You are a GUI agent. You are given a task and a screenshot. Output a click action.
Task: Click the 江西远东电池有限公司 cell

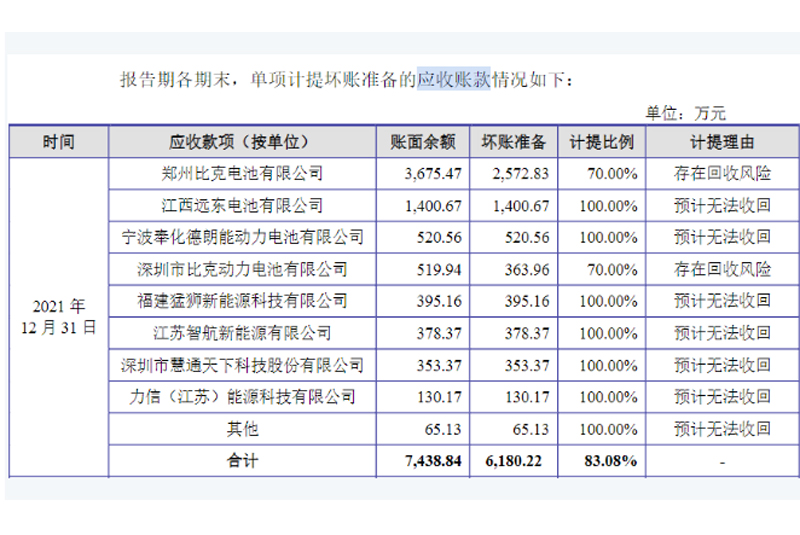tap(242, 205)
